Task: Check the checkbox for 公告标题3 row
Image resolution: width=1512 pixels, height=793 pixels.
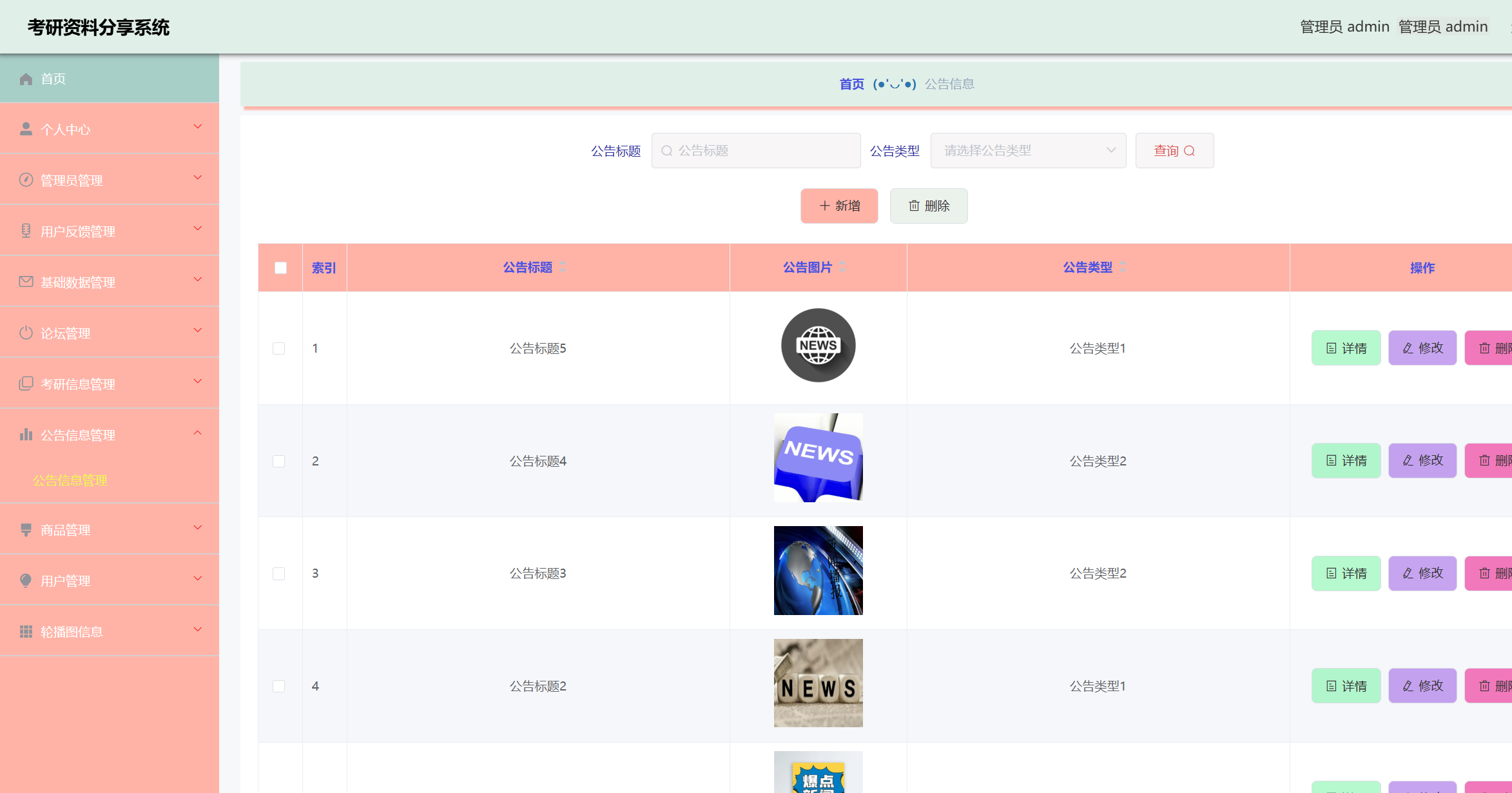Action: coord(279,573)
